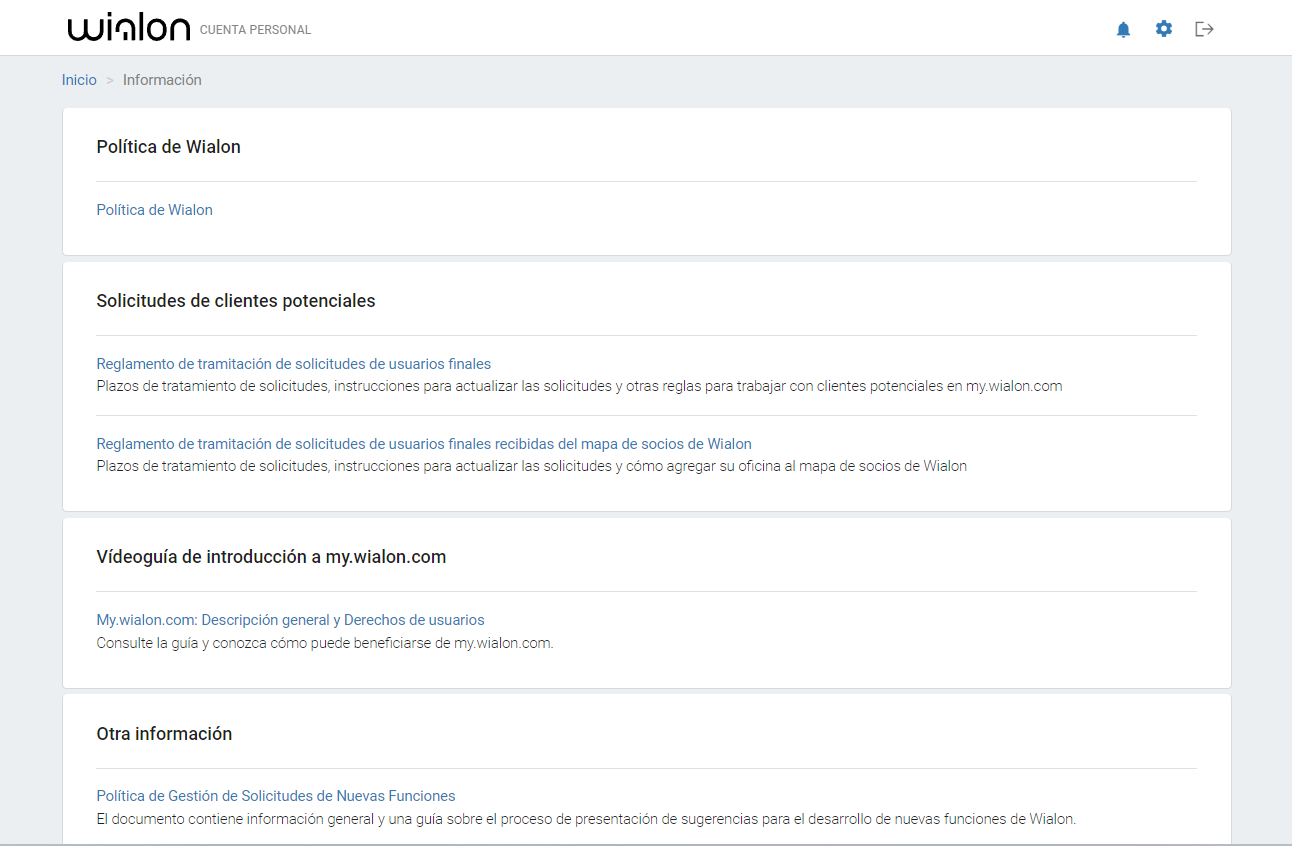Click the Vídeoguía de introducción section title
The height and width of the screenshot is (846, 1292).
(271, 556)
